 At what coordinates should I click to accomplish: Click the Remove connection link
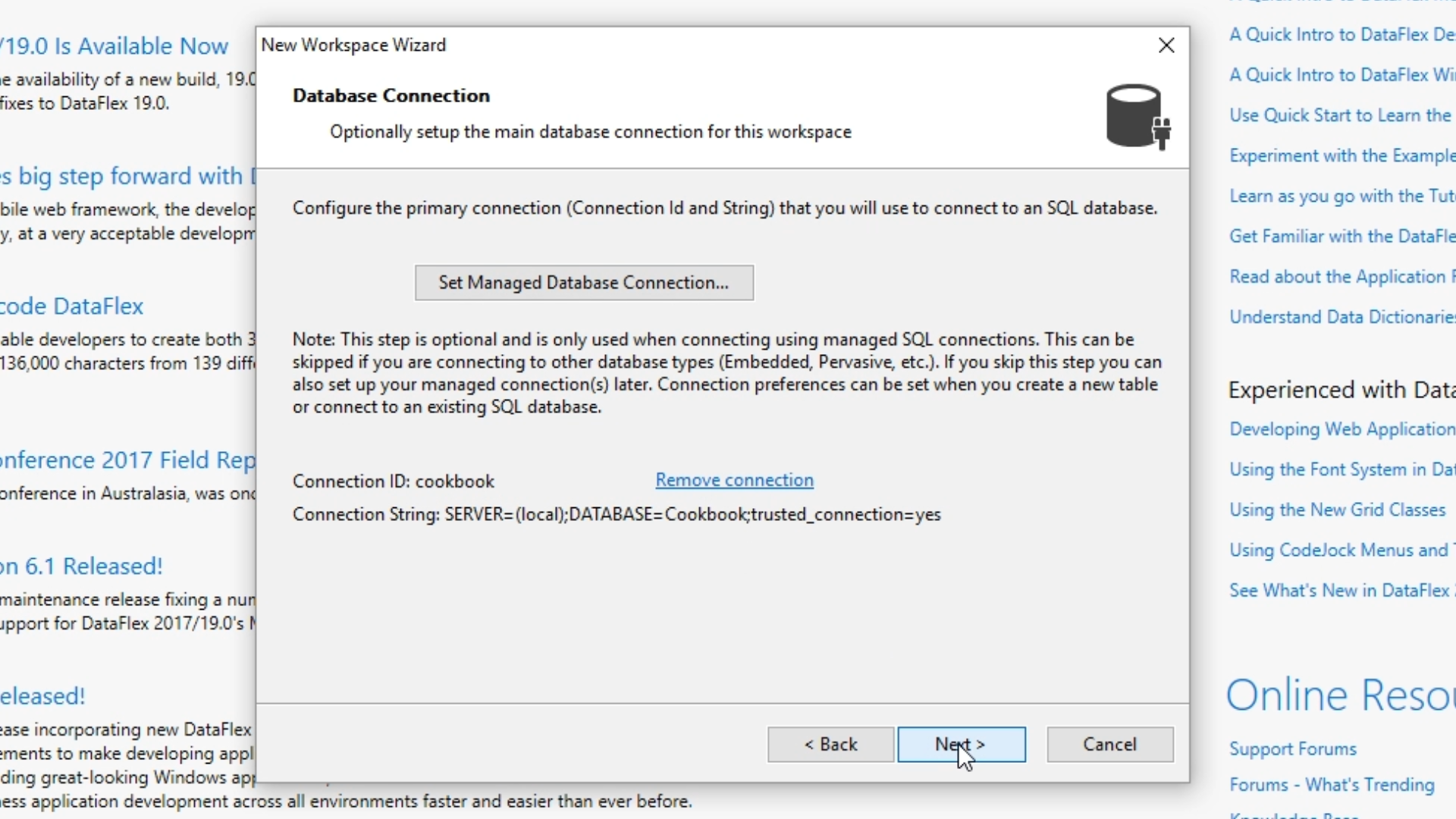pos(734,480)
